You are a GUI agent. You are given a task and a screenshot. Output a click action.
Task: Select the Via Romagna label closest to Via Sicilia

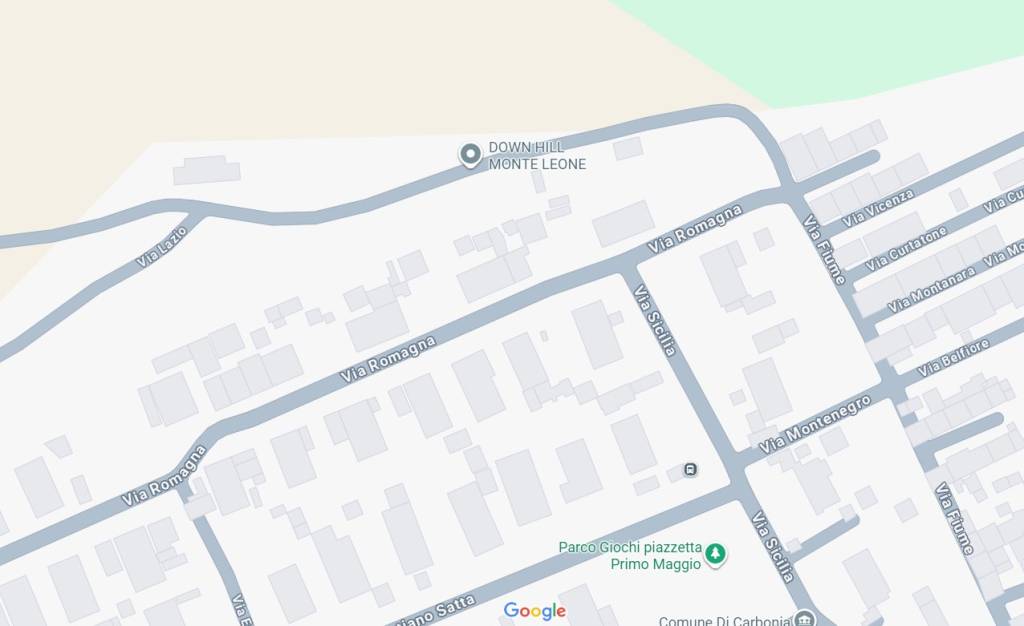tap(695, 228)
